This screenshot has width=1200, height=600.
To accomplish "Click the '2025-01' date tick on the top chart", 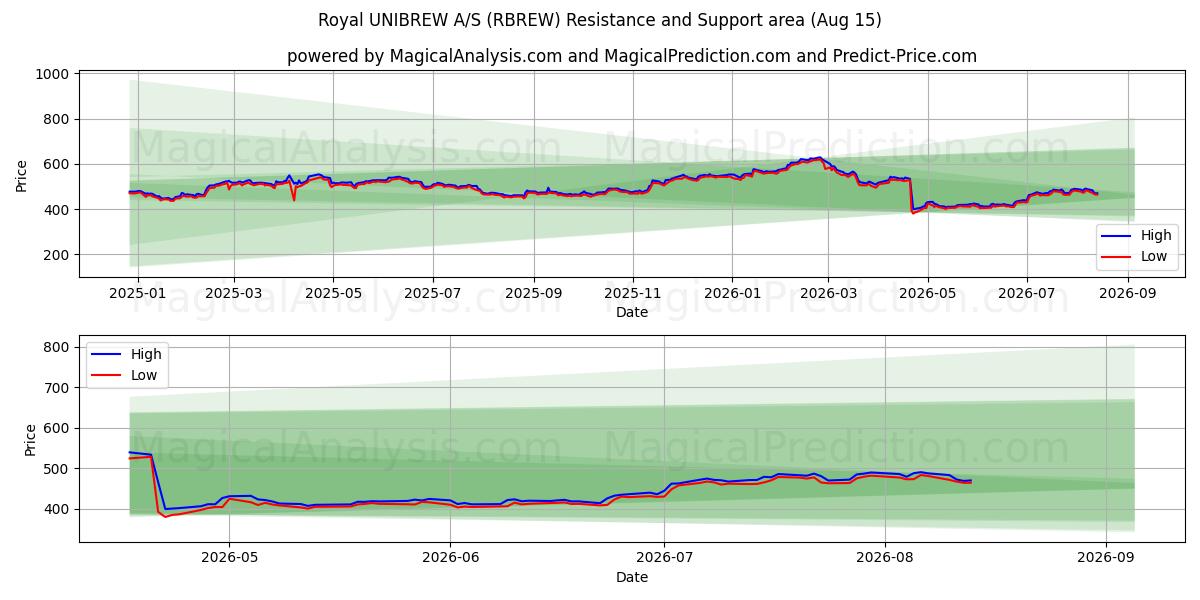I will click(138, 293).
